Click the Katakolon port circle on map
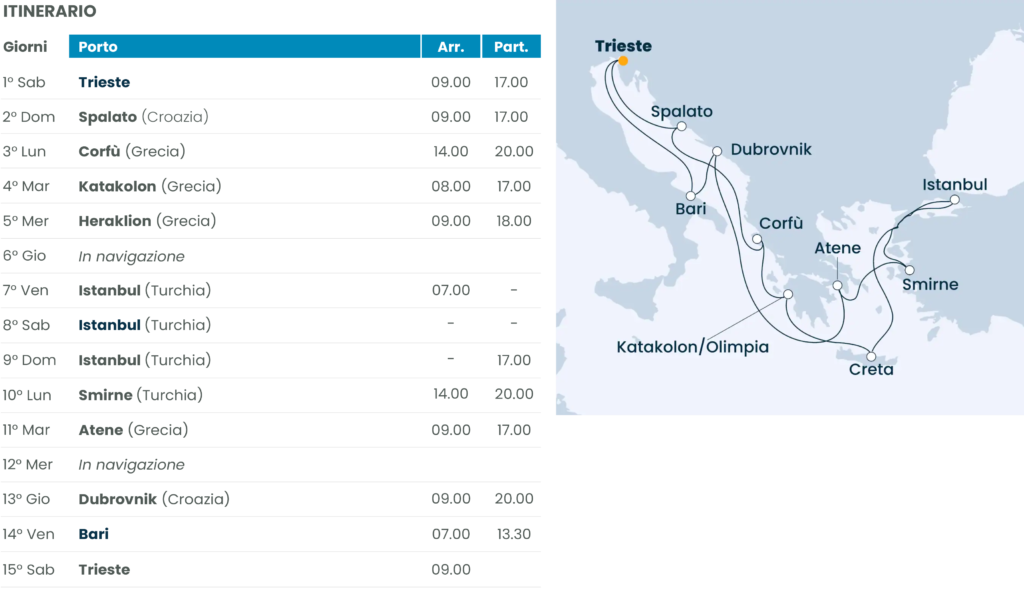 (x=788, y=295)
